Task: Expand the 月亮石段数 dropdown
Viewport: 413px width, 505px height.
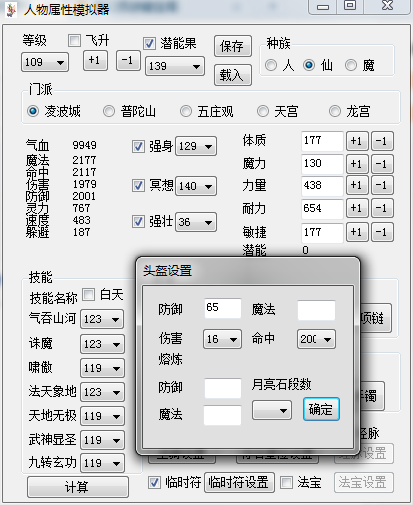Action: pos(272,410)
